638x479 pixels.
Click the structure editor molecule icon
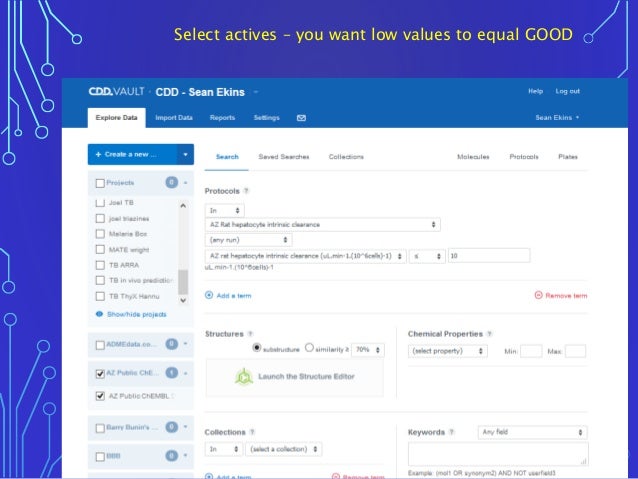[x=244, y=376]
